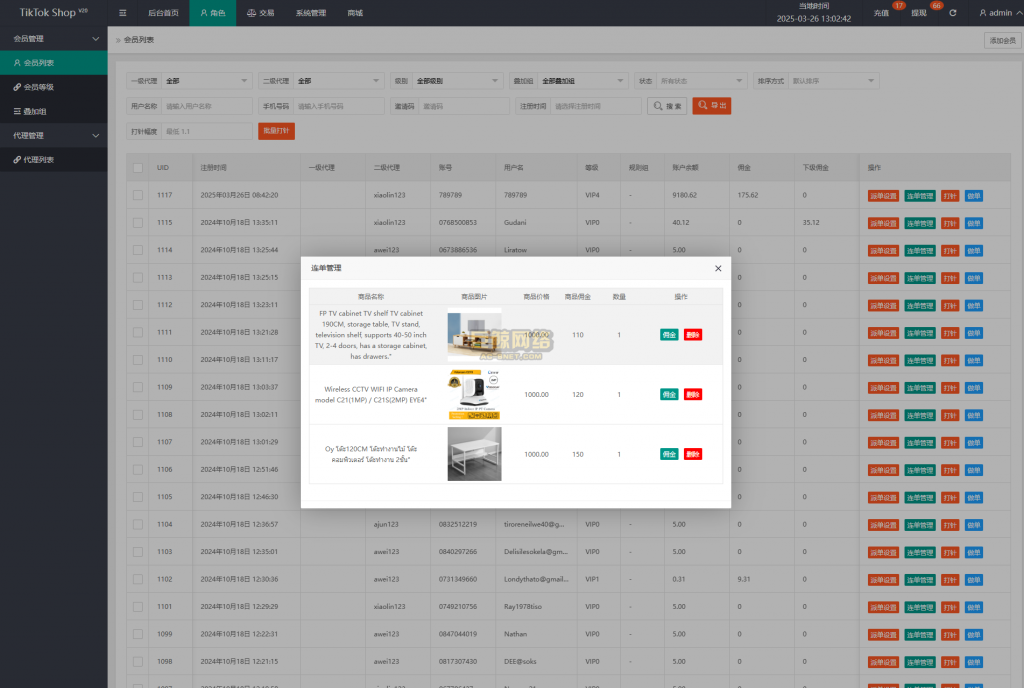Image resolution: width=1024 pixels, height=688 pixels.
Task: Delete the Wireless CCTV camera item
Action: [x=693, y=394]
